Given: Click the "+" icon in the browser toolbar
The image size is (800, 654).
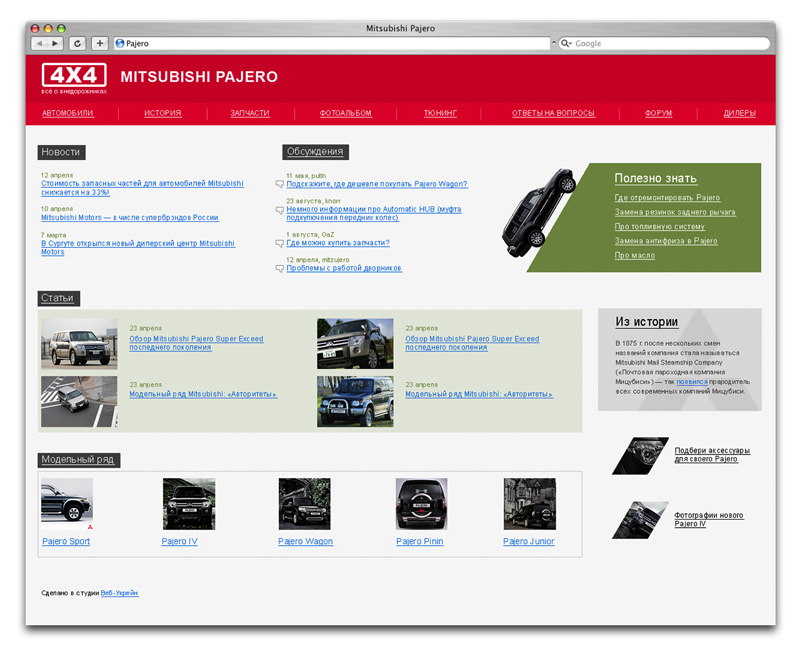Looking at the screenshot, I should [x=99, y=43].
